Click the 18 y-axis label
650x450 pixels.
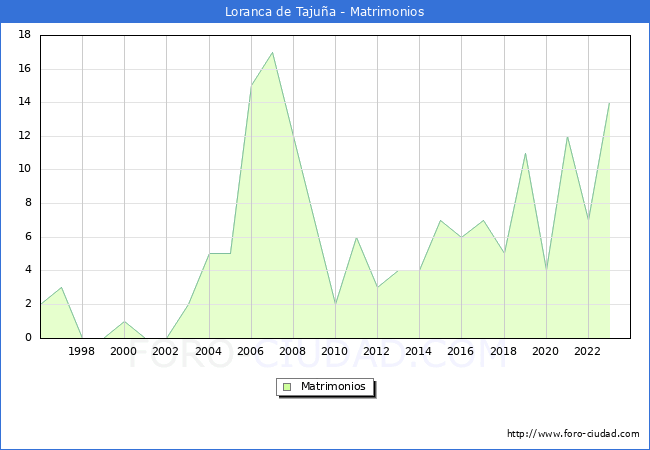pyautogui.click(x=25, y=34)
